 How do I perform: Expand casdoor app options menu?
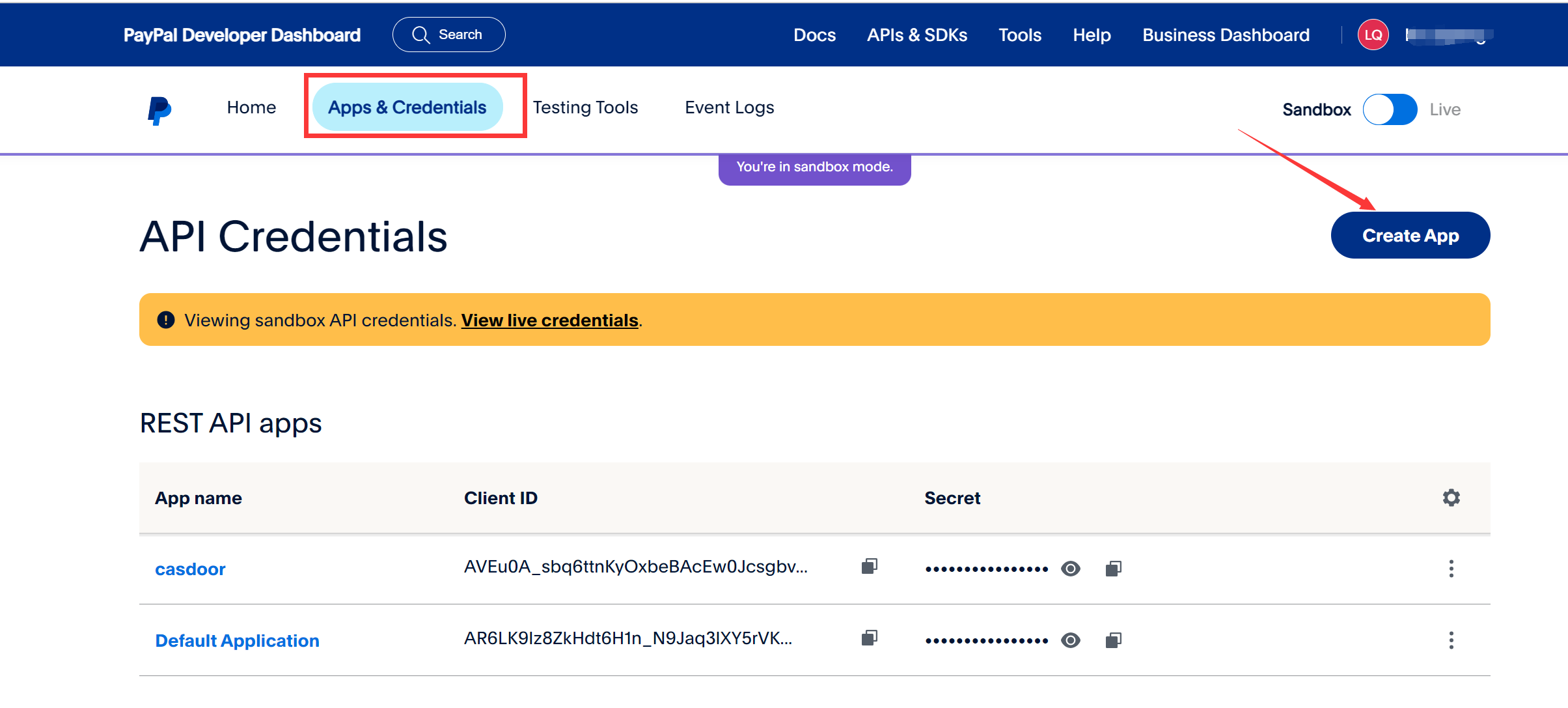pos(1452,568)
